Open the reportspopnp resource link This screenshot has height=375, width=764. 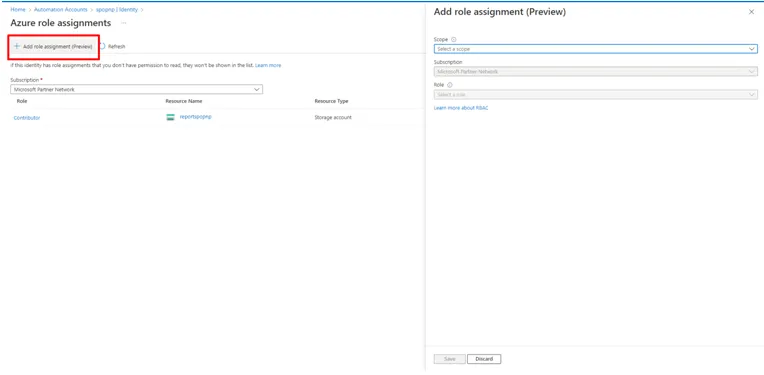point(195,117)
